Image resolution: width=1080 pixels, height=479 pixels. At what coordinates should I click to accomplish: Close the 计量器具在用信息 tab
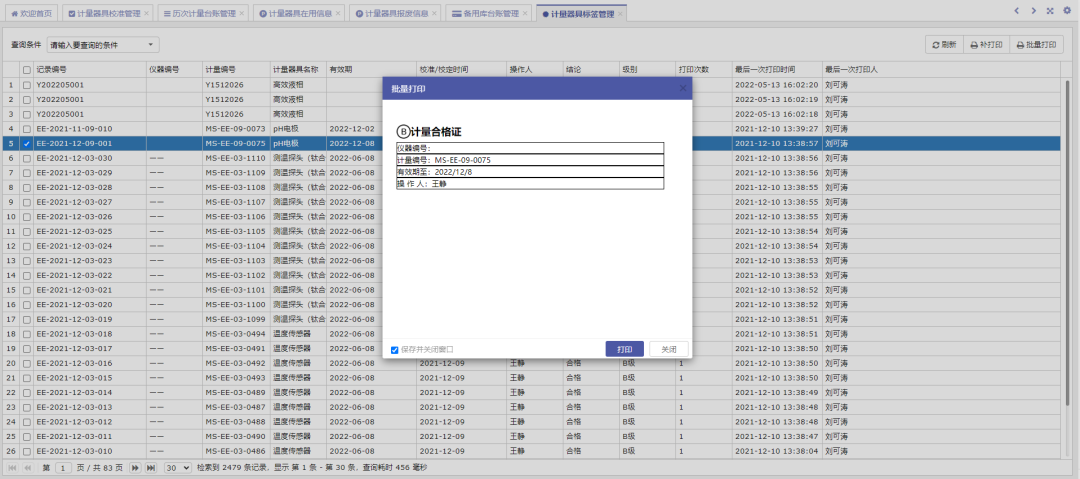point(338,13)
